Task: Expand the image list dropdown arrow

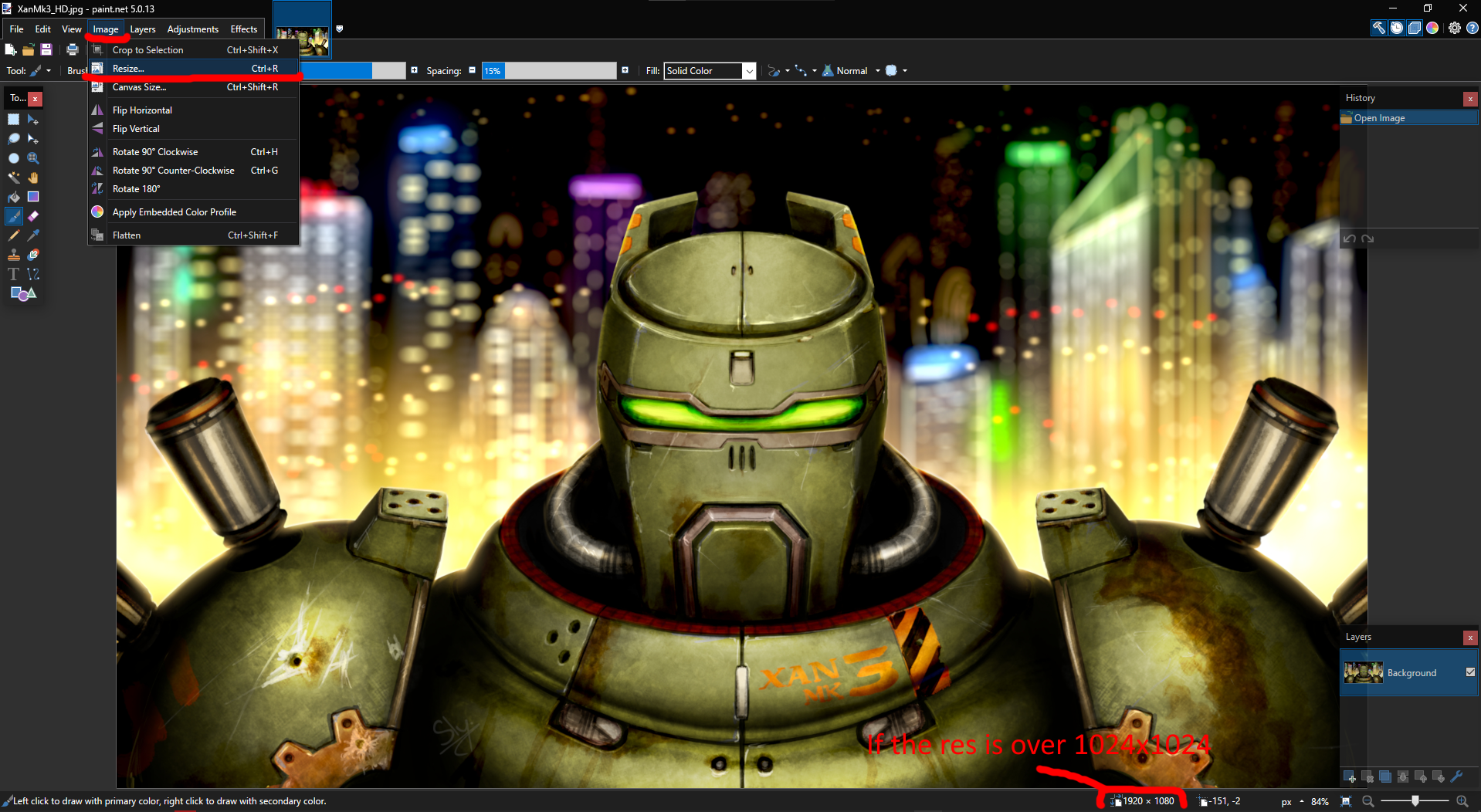Action: 339,29
